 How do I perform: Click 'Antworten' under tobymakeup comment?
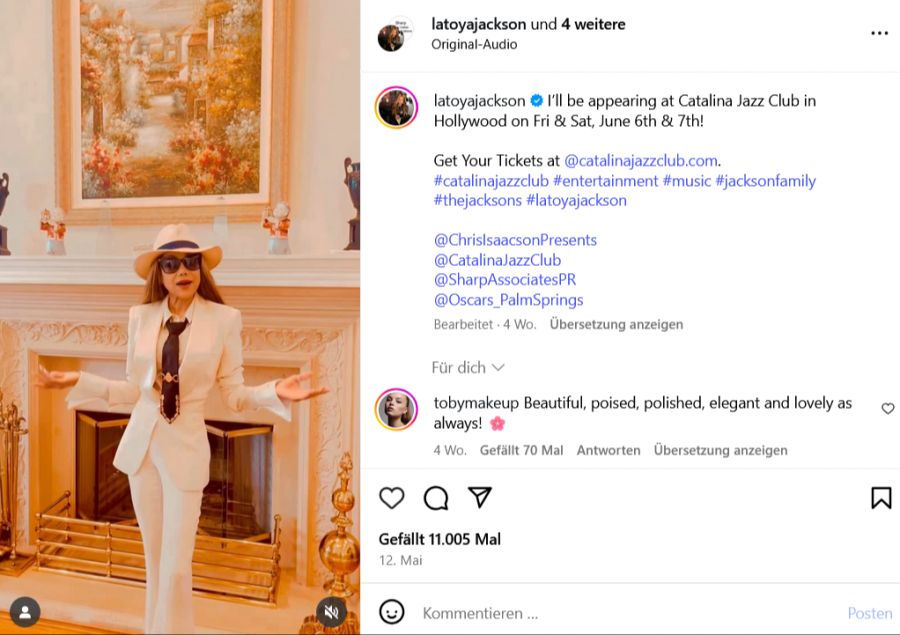pyautogui.click(x=608, y=450)
